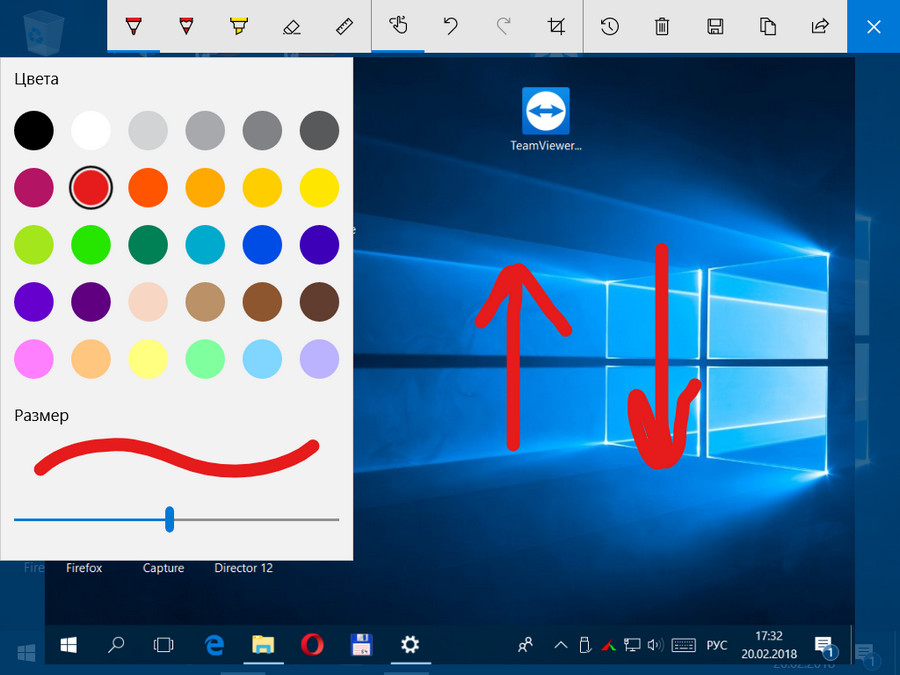
Task: Undo the last stroke
Action: tap(451, 26)
